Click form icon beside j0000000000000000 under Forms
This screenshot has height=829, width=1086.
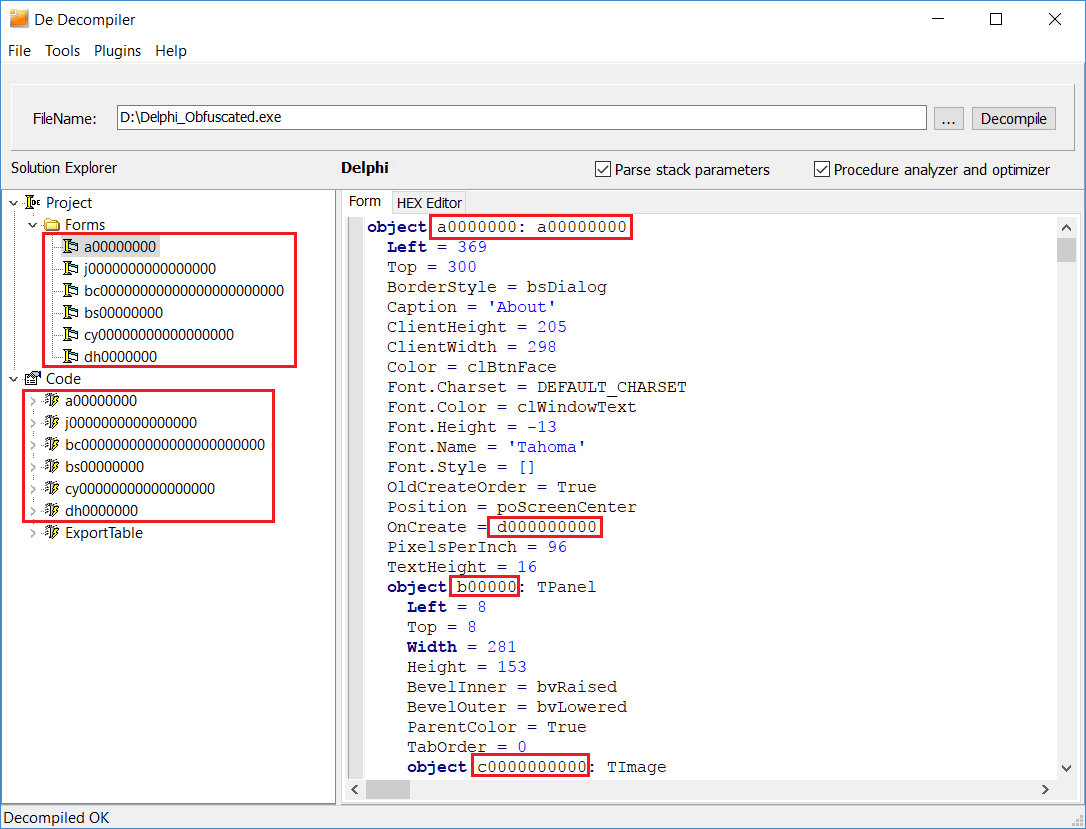click(x=71, y=268)
